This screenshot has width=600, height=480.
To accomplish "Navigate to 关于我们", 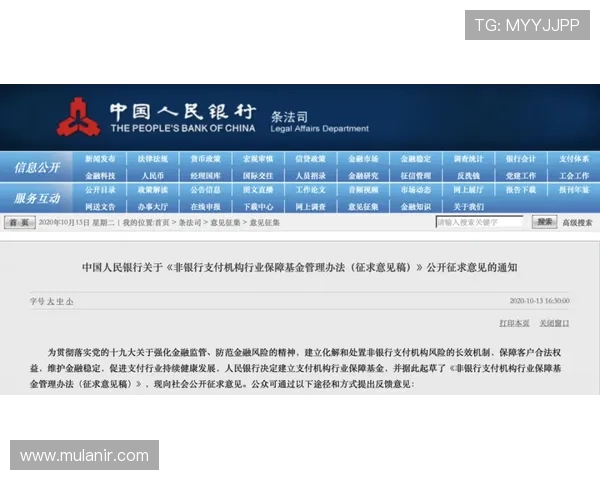I will pyautogui.click(x=468, y=207).
